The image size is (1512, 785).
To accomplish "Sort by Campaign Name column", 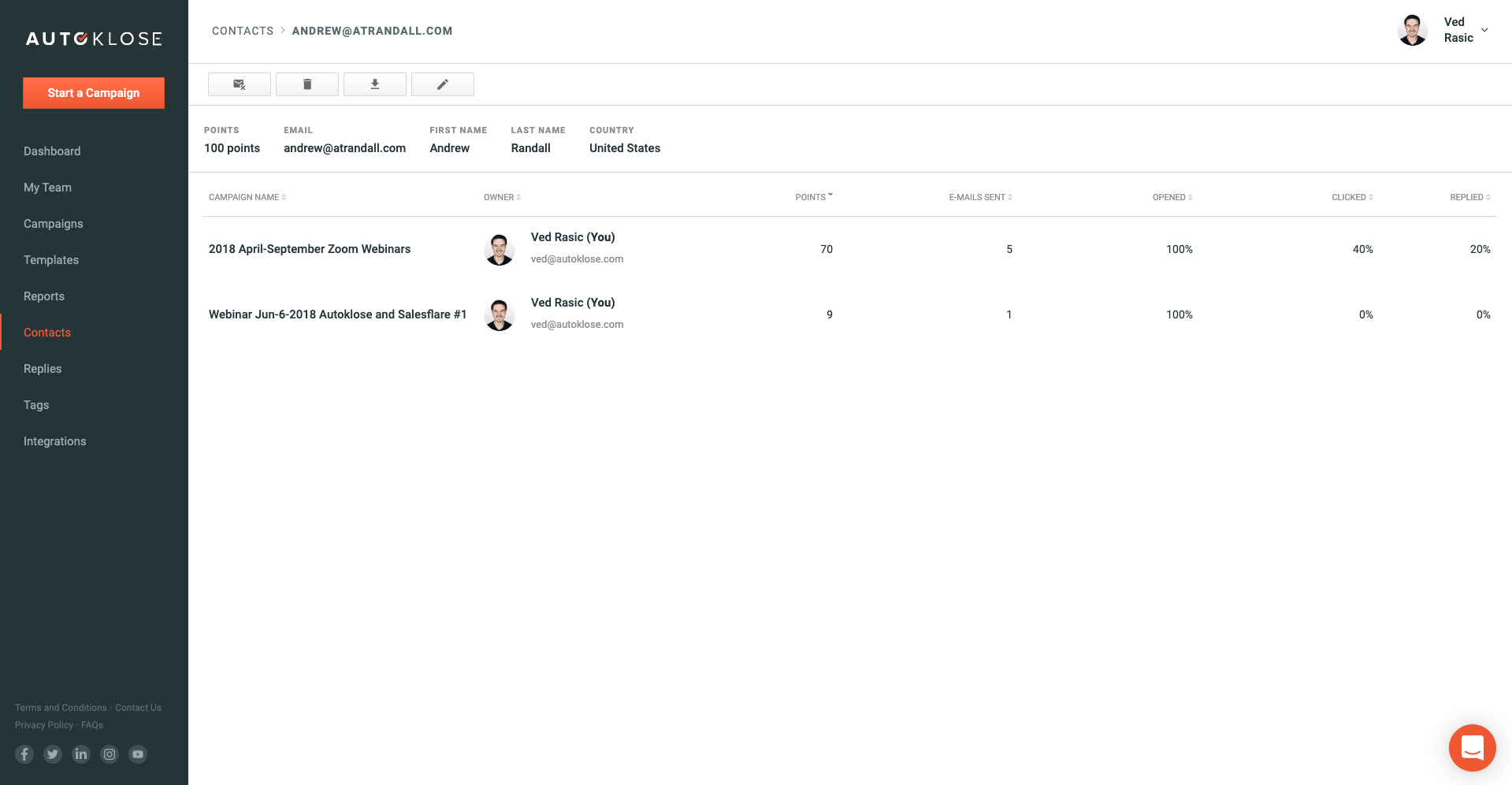I will [x=247, y=197].
